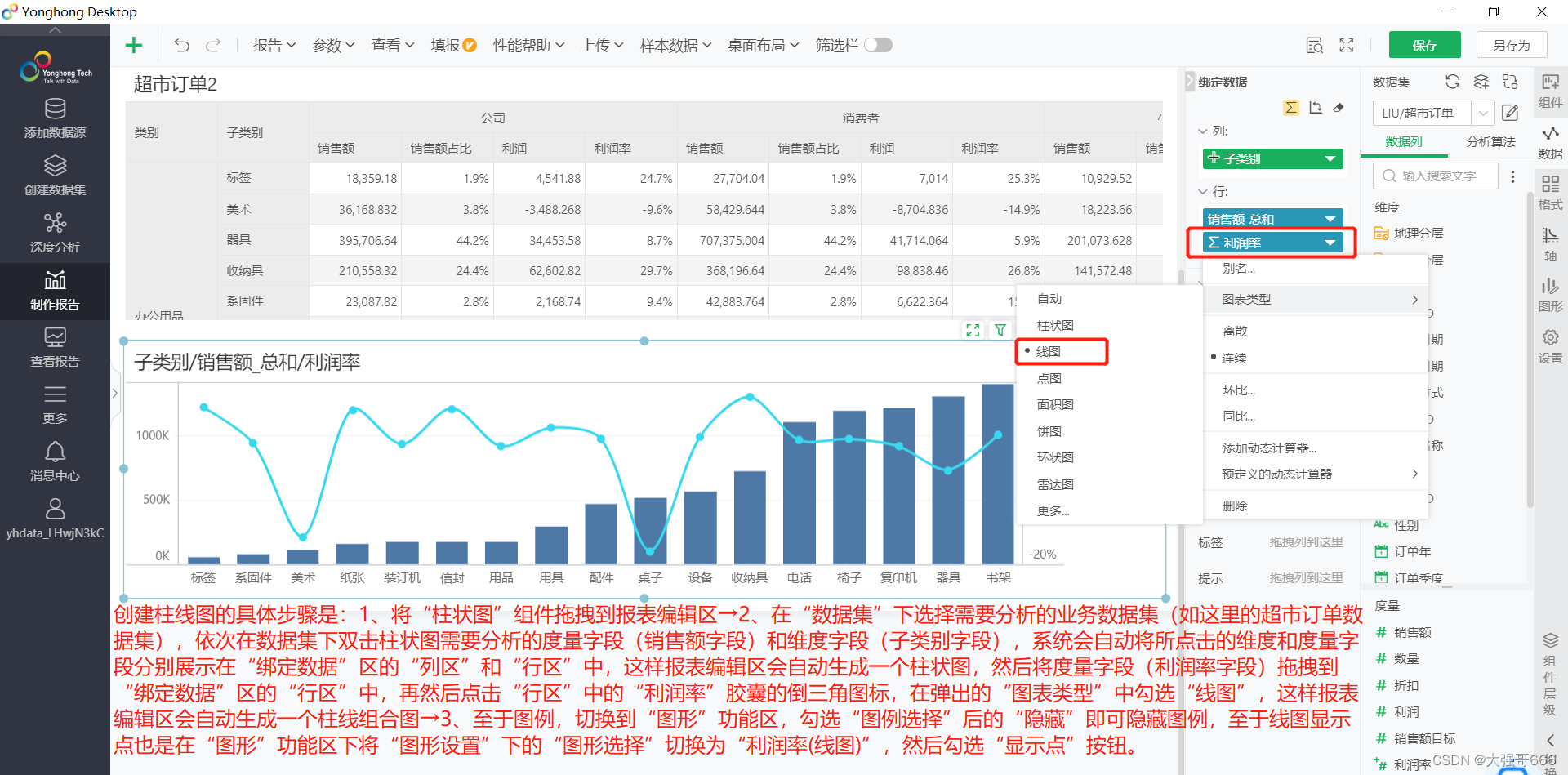This screenshot has width=1568, height=775.
Task: Open the three-dot options beside search box
Action: coord(1512,176)
